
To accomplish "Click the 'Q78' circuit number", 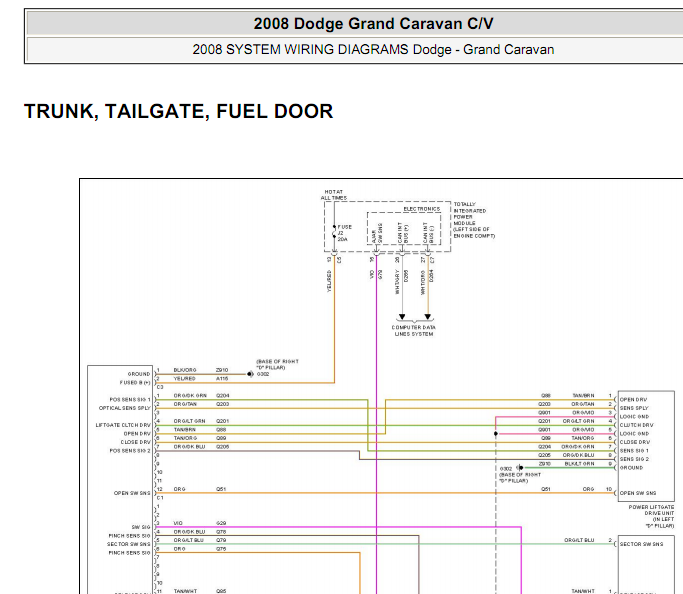I will coord(221,532).
